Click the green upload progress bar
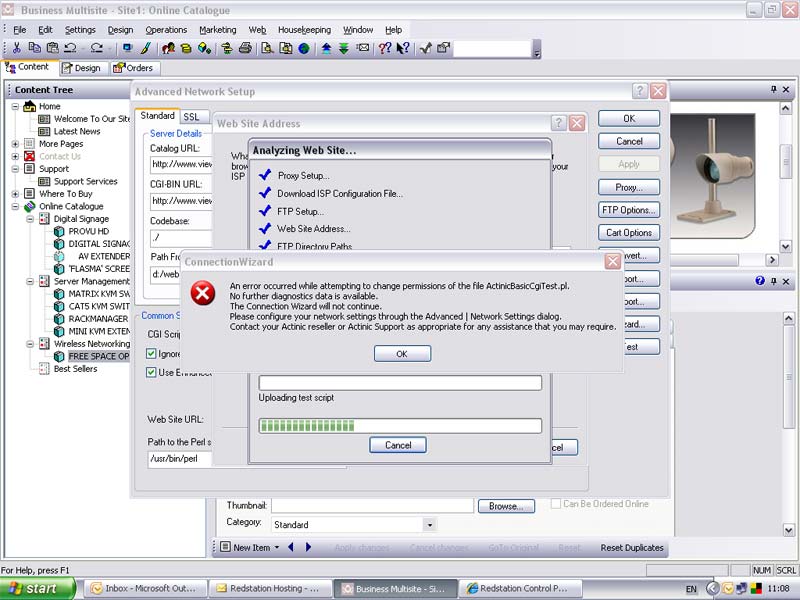The height and width of the screenshot is (600, 800). pyautogui.click(x=399, y=425)
